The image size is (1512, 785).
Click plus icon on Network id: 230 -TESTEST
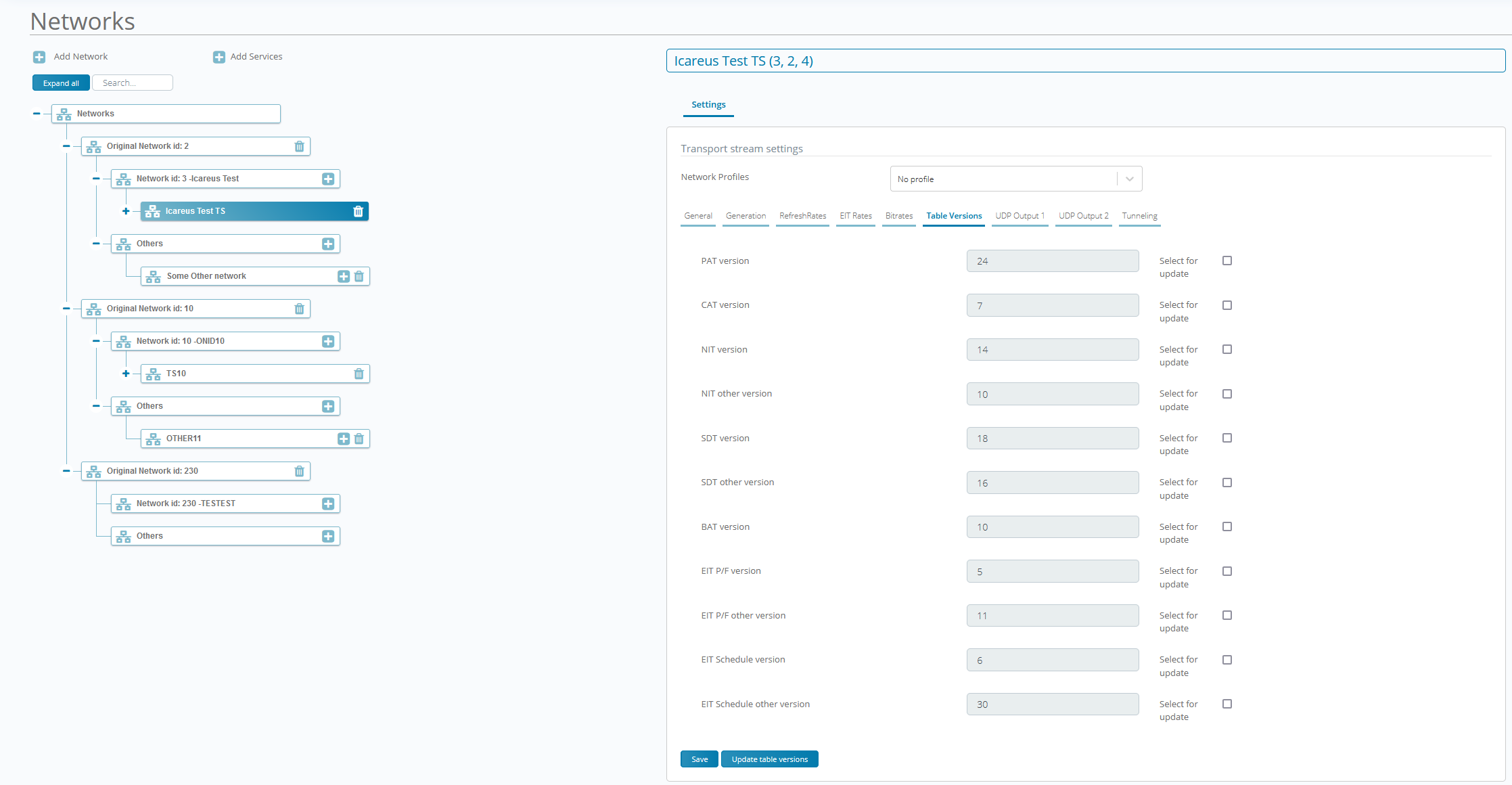(x=328, y=503)
